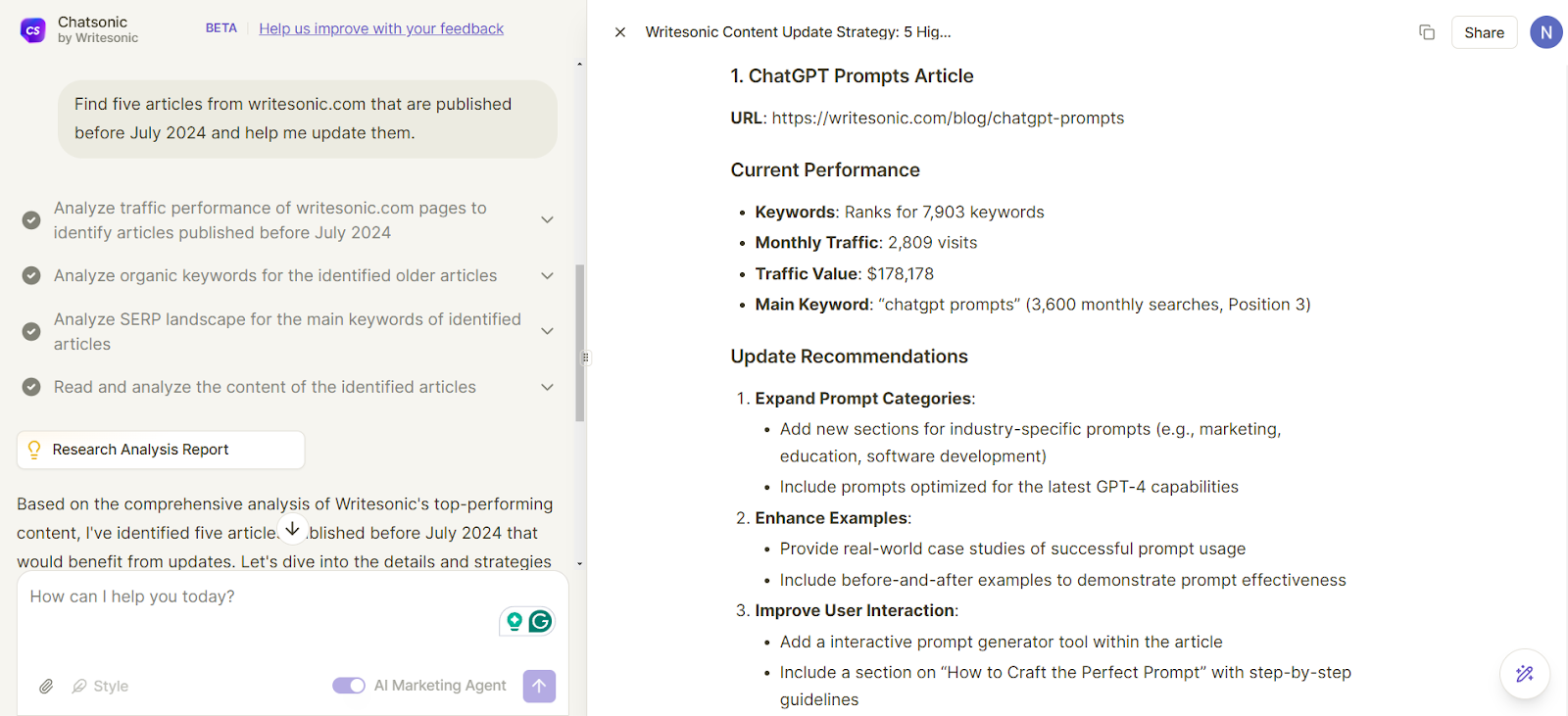Copy the report using the copy icon
Image resolution: width=1568 pixels, height=716 pixels.
point(1427,32)
